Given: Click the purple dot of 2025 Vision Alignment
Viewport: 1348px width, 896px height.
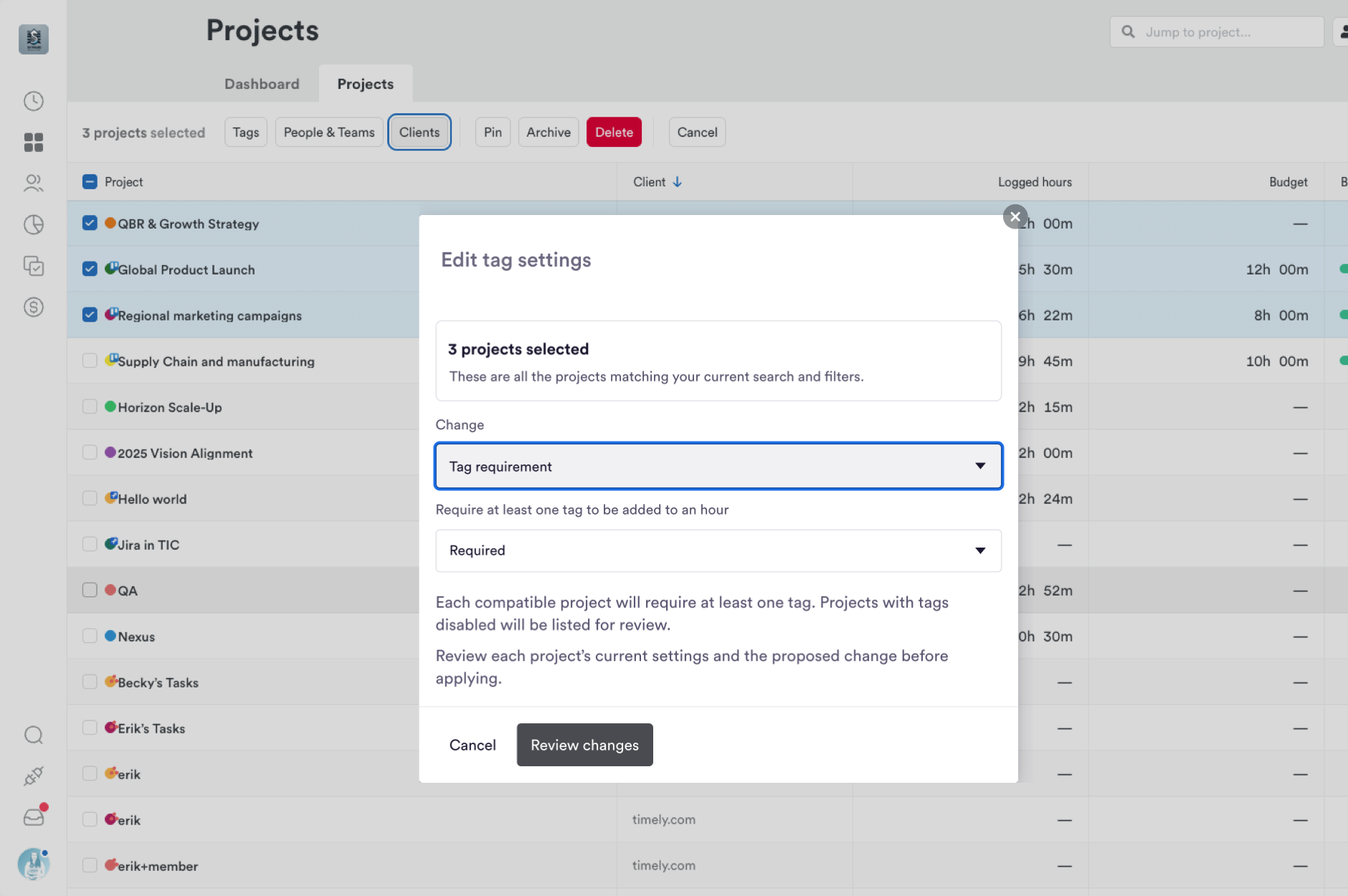Looking at the screenshot, I should [110, 452].
